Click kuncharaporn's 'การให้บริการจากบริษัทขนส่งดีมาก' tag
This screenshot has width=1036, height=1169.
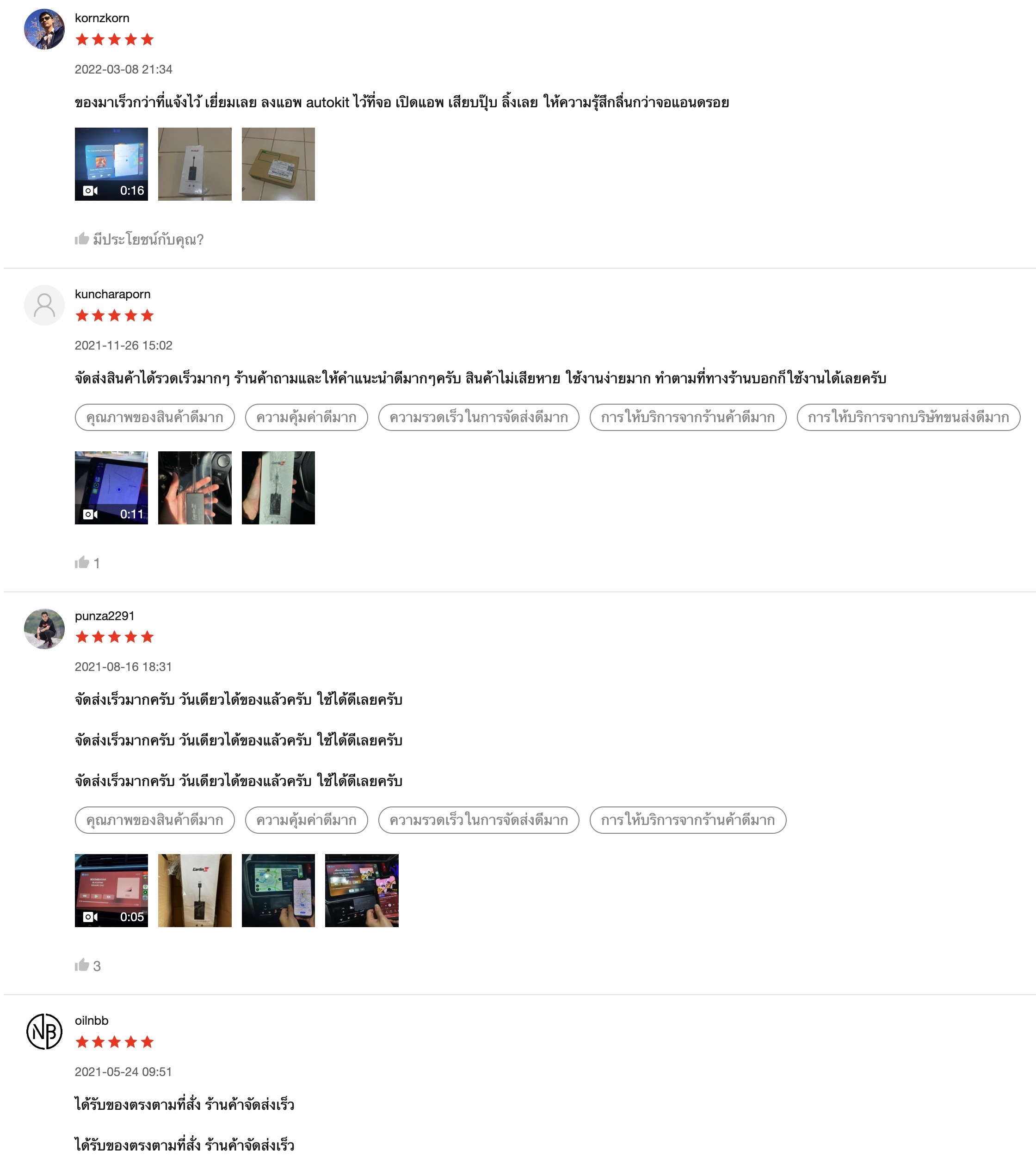pos(908,418)
